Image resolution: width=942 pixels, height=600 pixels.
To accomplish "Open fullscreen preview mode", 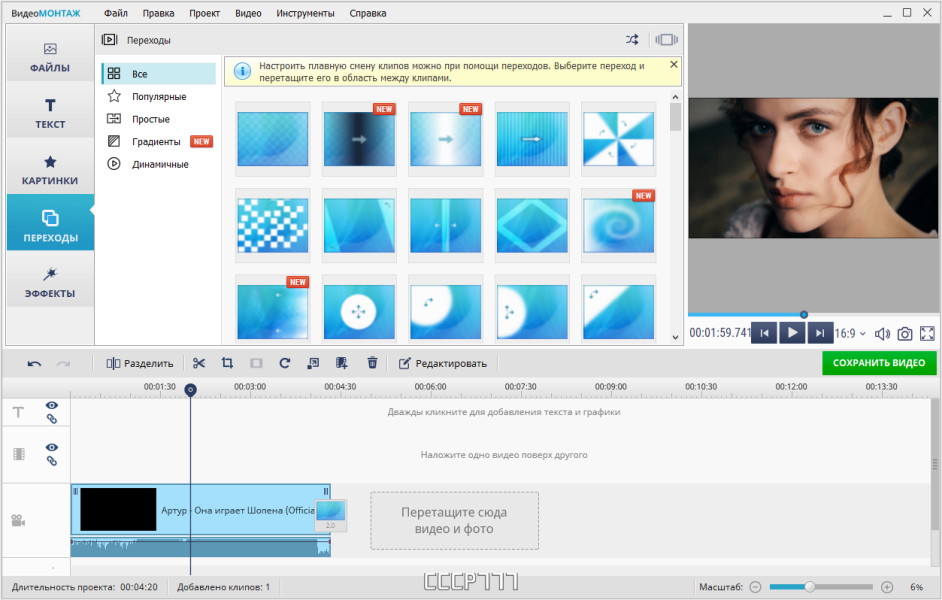I will tap(927, 333).
